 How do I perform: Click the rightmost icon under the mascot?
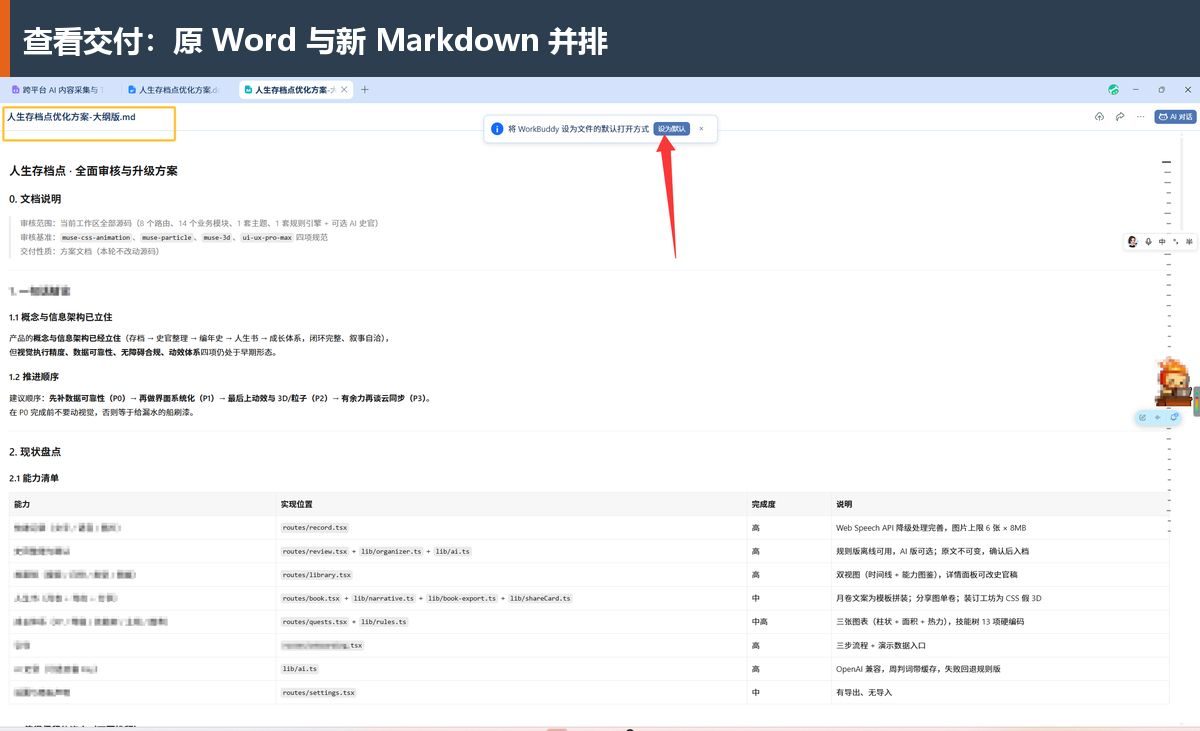click(1174, 417)
